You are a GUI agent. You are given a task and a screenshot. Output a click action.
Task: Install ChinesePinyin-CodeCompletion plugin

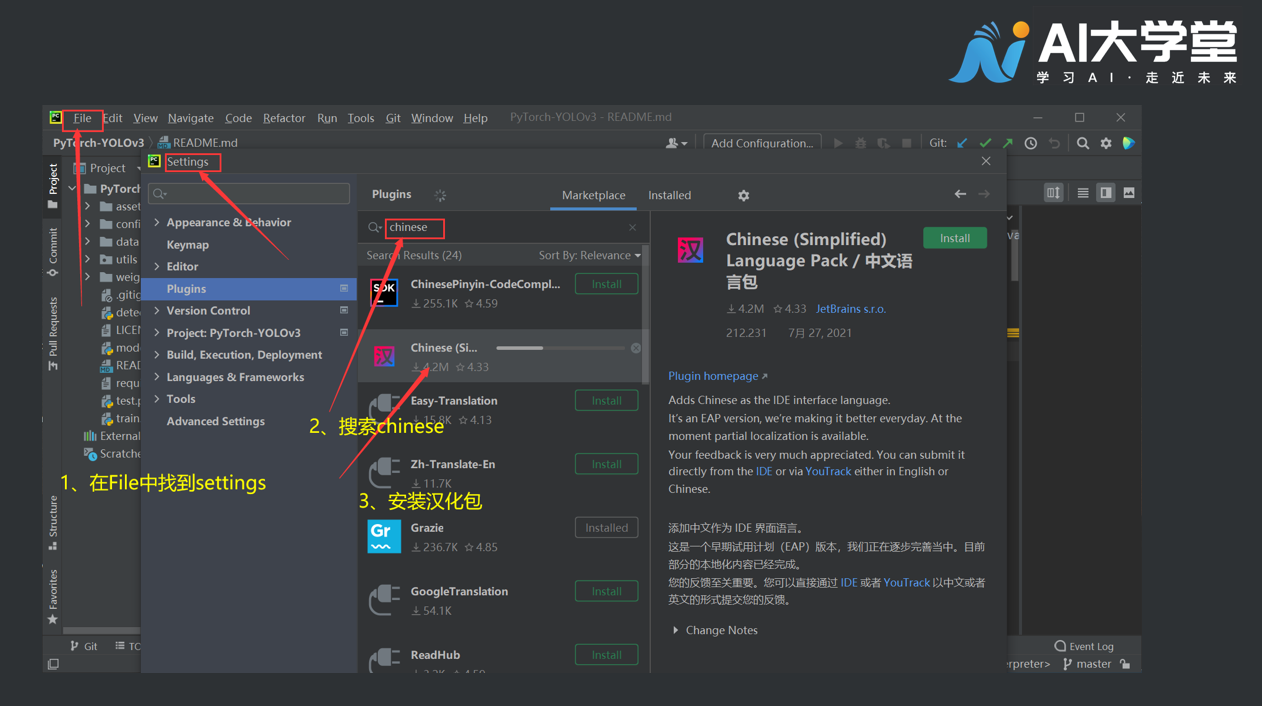607,284
